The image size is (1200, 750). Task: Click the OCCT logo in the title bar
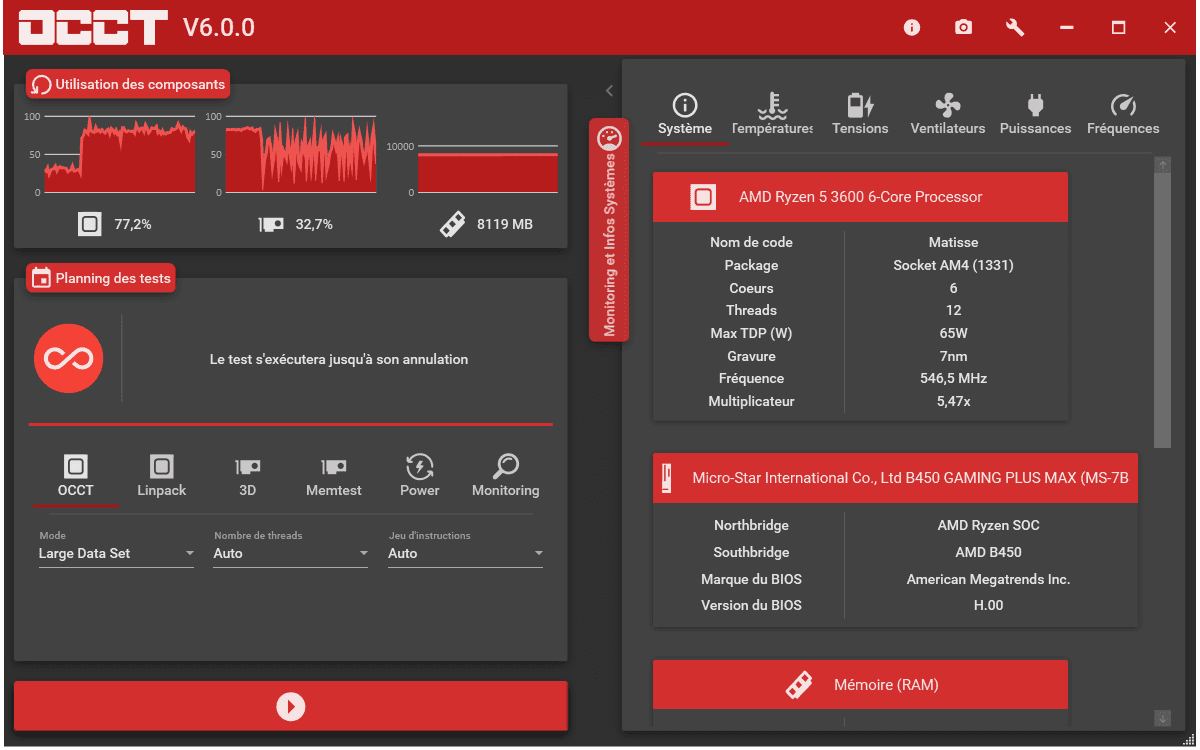(93, 28)
